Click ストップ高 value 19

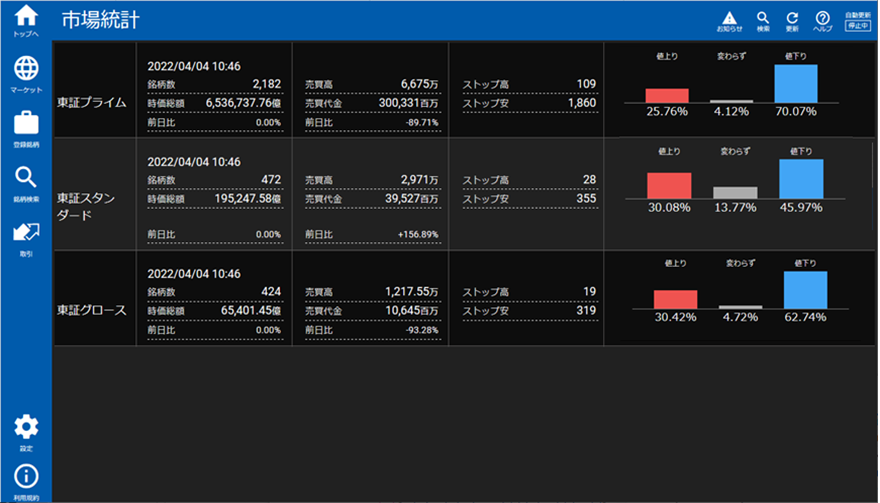click(589, 291)
